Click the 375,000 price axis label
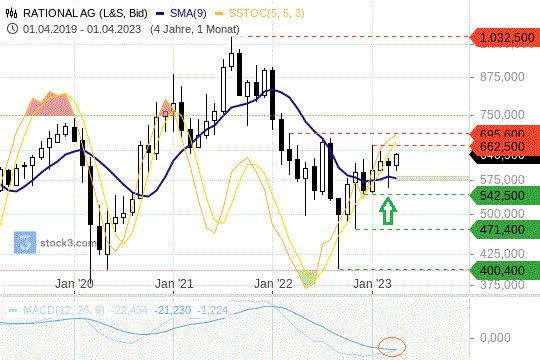The width and height of the screenshot is (540, 360). 502,285
